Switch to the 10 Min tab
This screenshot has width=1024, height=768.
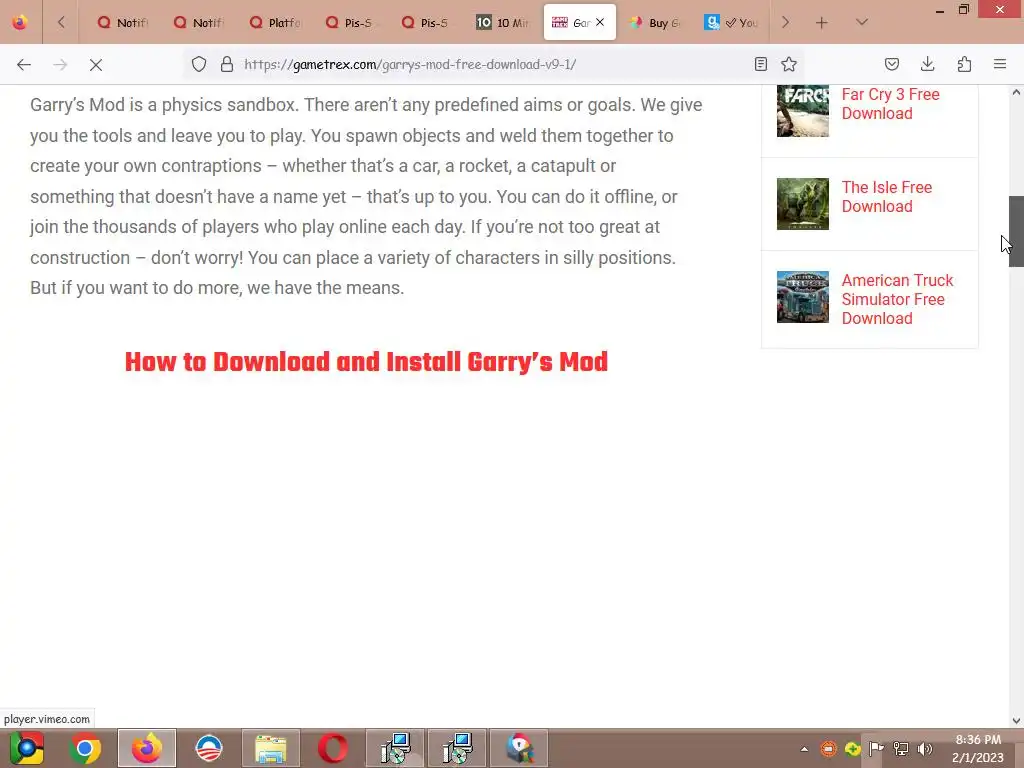502,23
